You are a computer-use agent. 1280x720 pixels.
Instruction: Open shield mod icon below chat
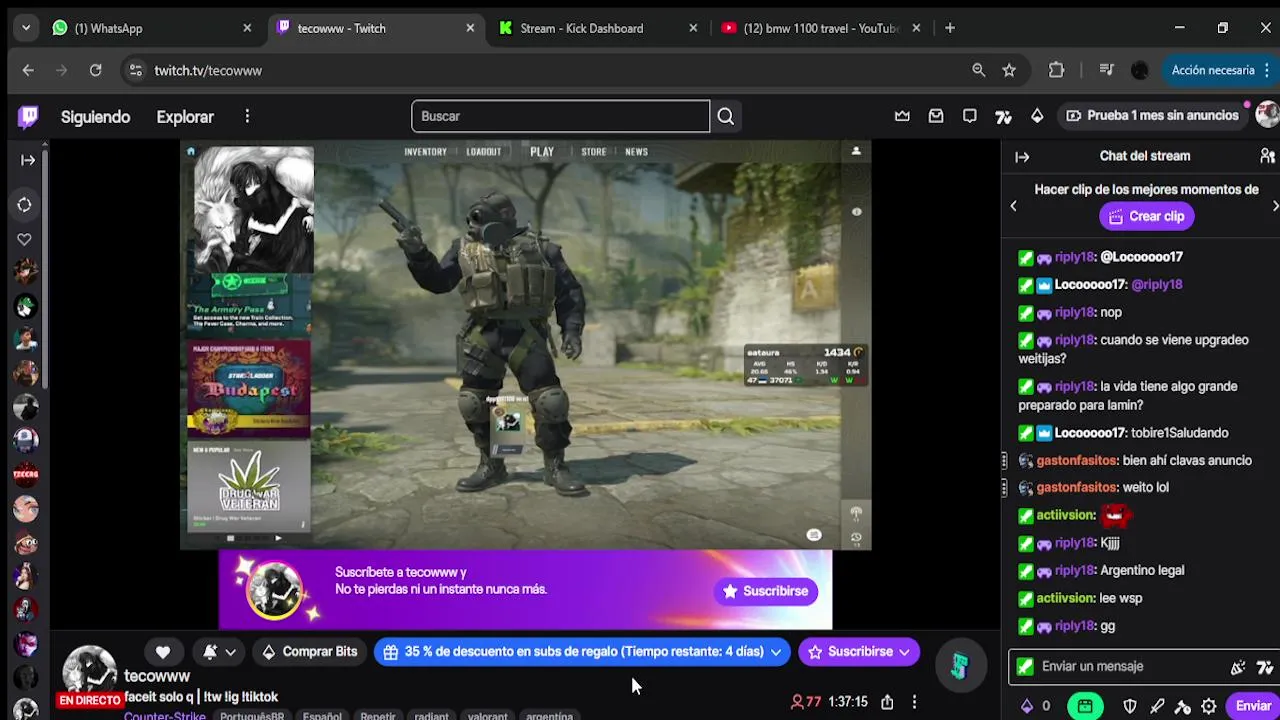click(1130, 705)
